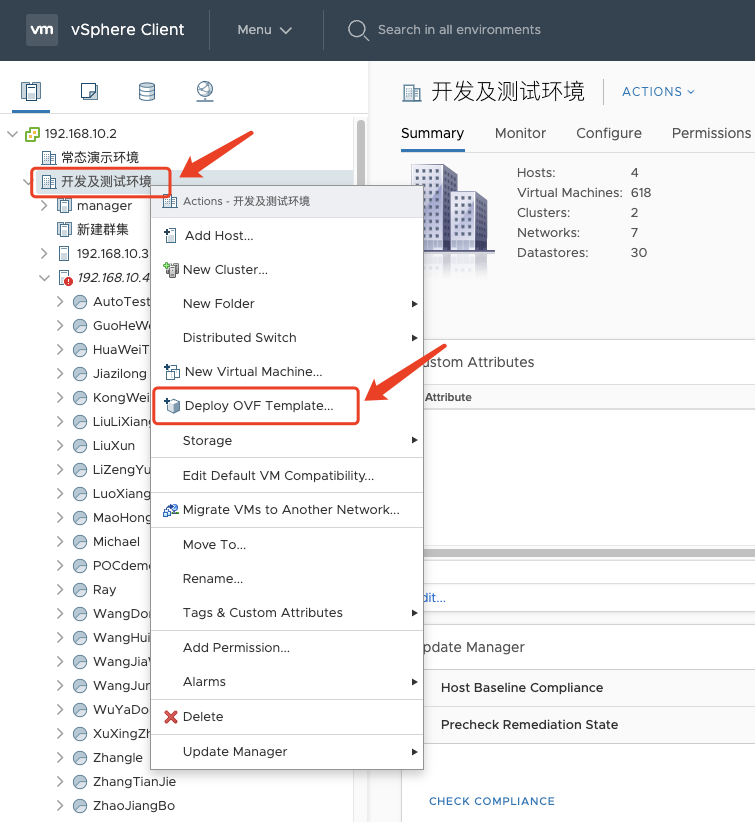Screen dimensions: 755x822
Task: Click the New Cluster icon in context menu
Action: click(171, 269)
